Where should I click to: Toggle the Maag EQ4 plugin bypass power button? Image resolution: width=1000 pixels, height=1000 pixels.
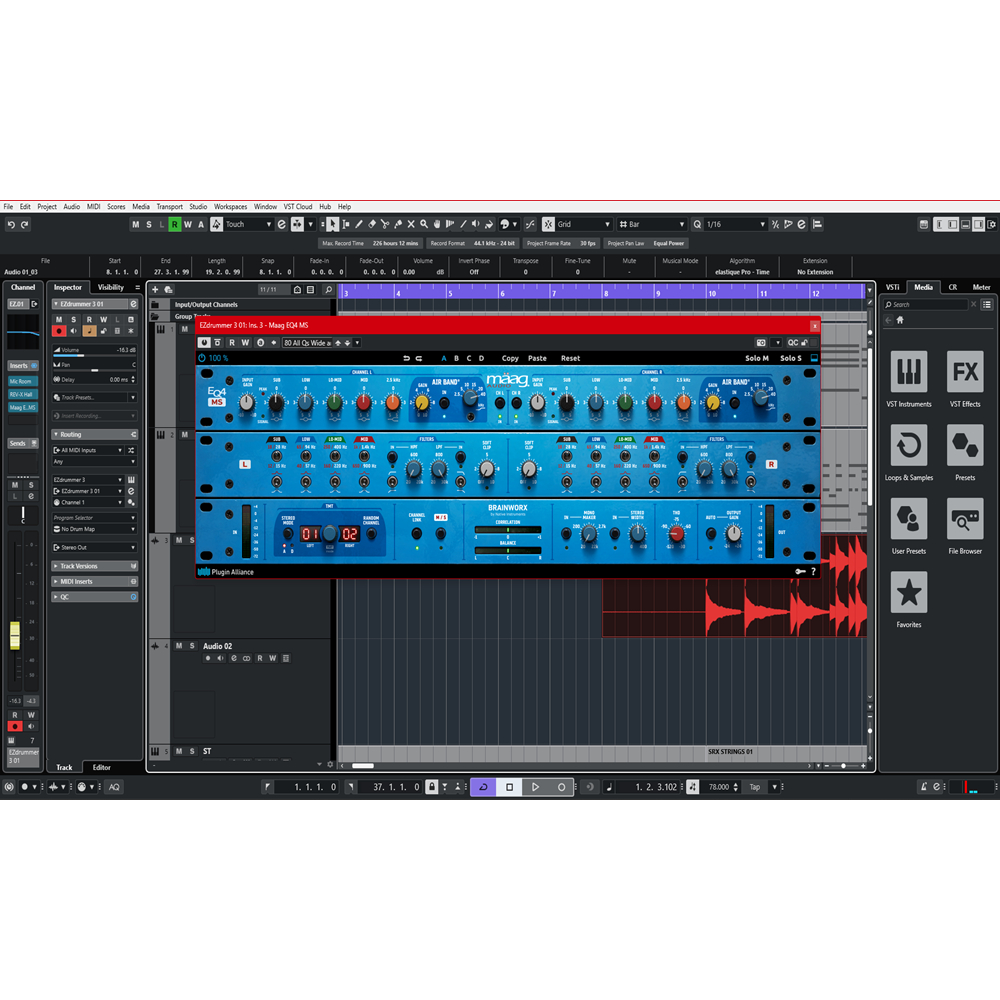[x=204, y=342]
